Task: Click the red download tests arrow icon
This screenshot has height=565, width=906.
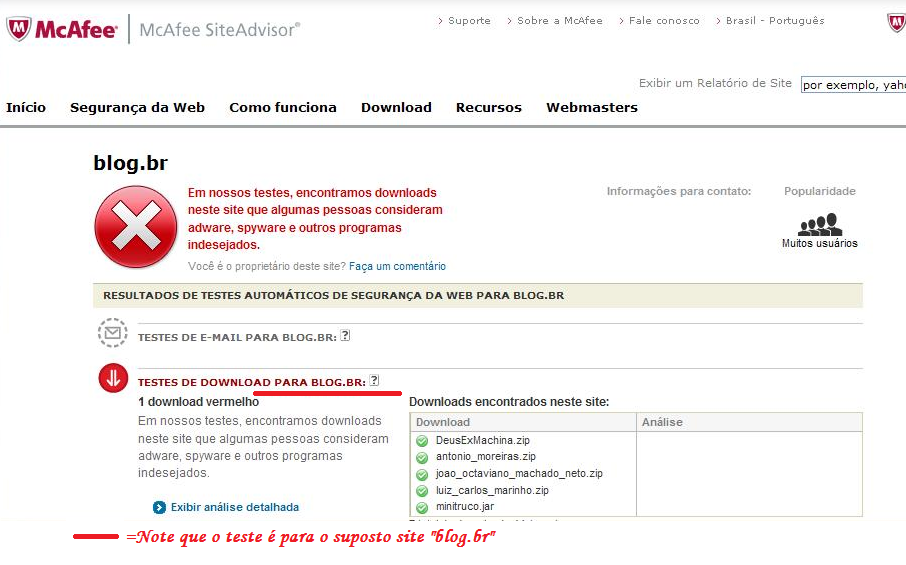Action: [113, 378]
